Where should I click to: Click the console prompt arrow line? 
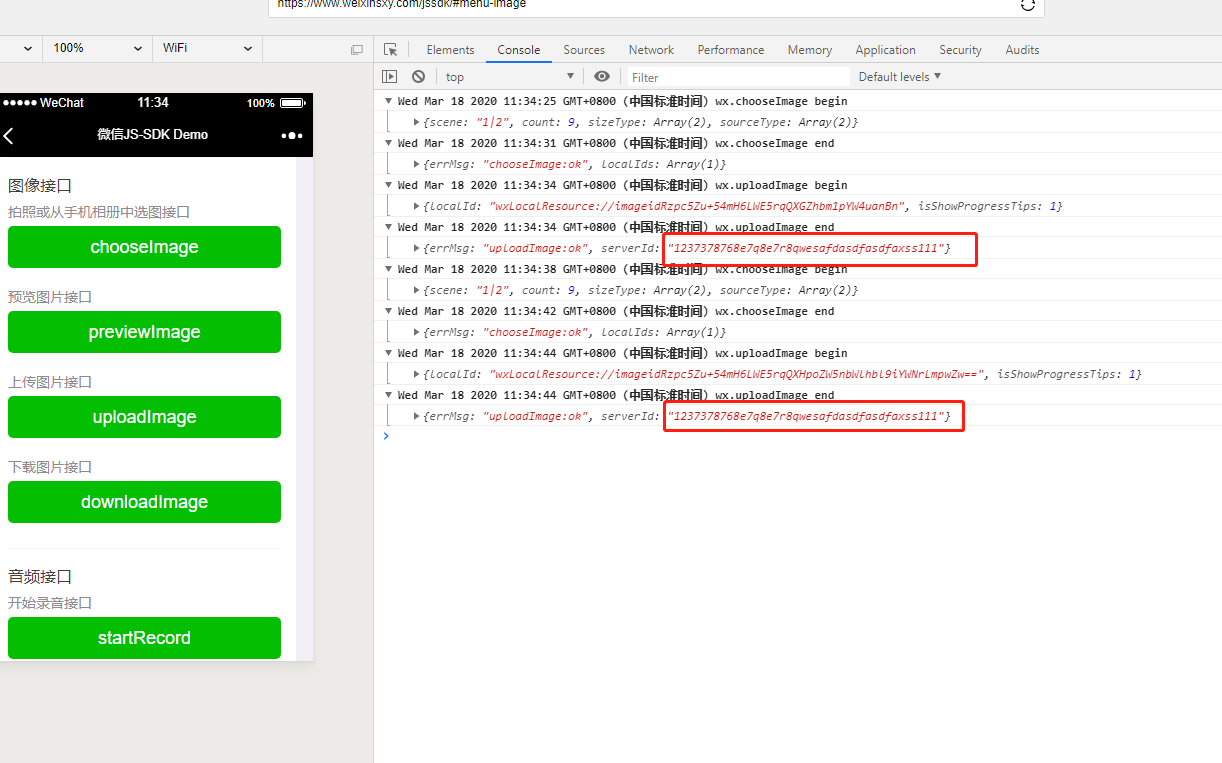click(800, 436)
